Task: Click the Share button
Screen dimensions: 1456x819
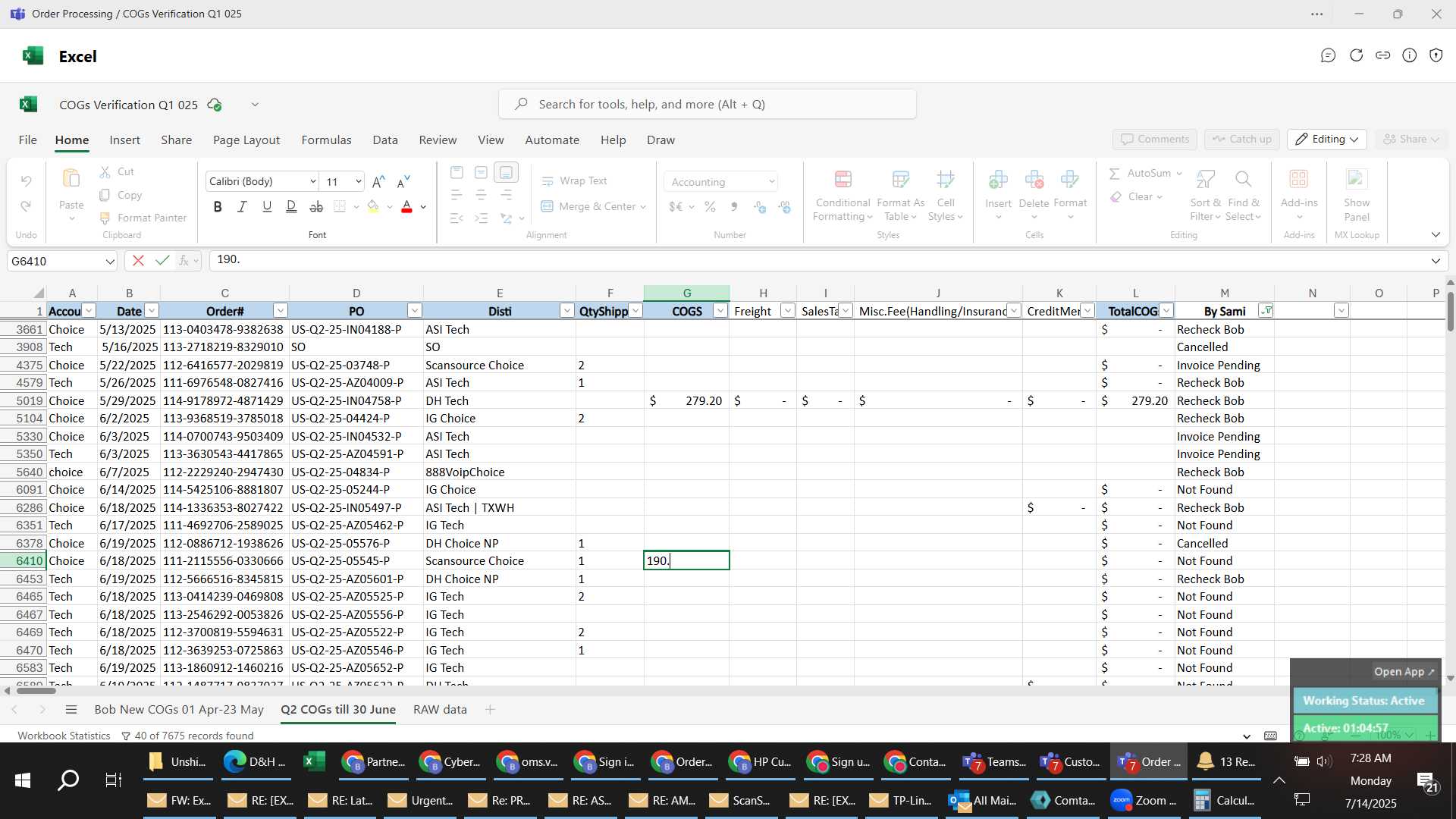Action: [x=1411, y=140]
